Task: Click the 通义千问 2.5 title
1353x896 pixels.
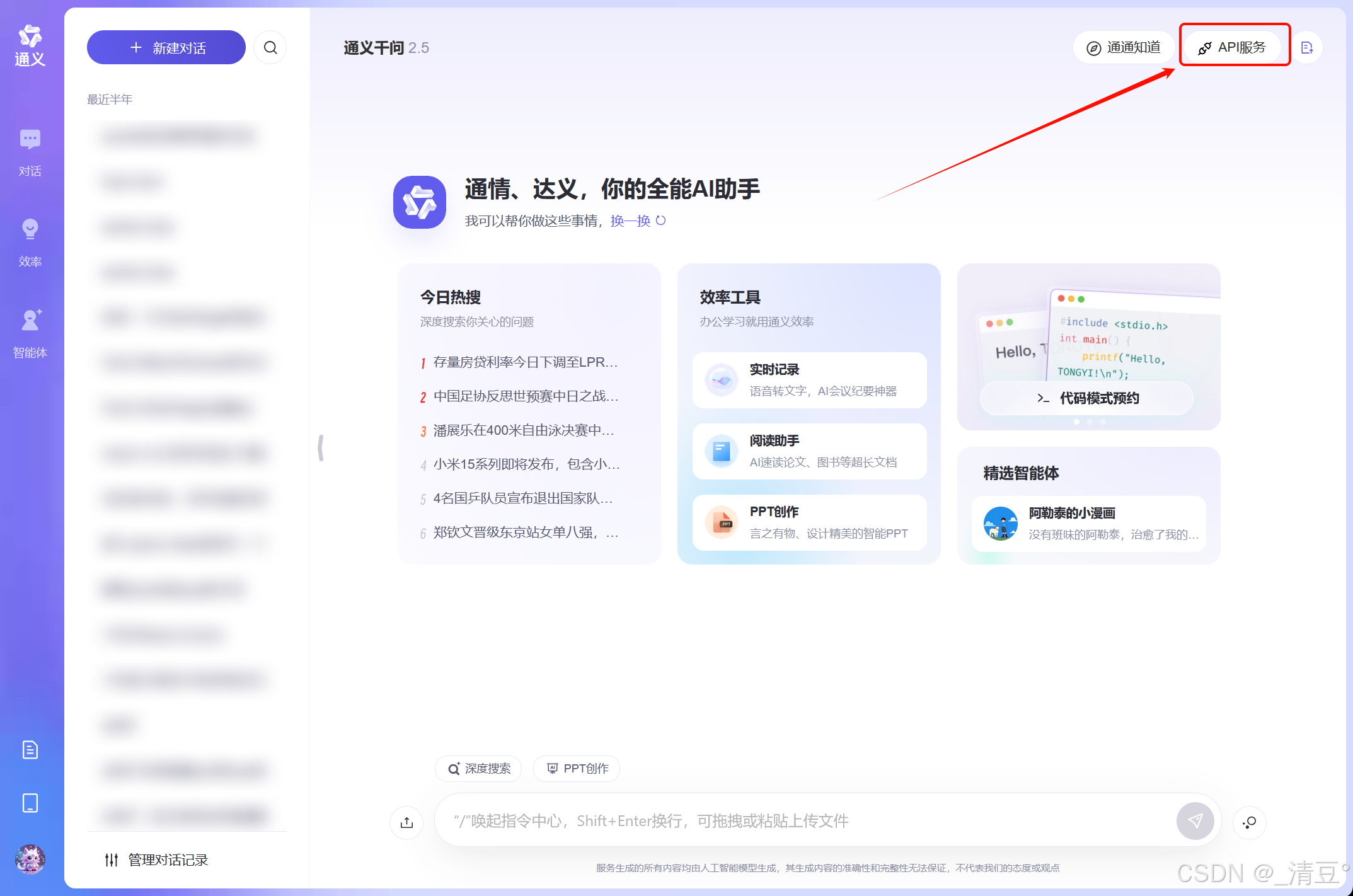Action: click(386, 48)
